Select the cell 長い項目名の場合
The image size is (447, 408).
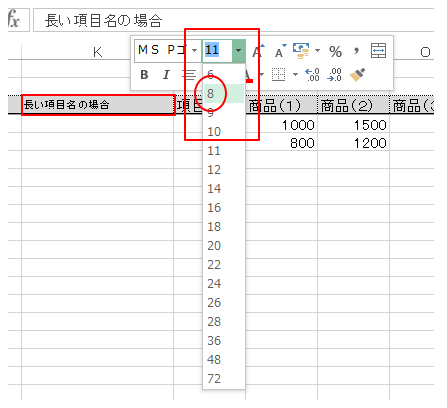pyautogui.click(x=98, y=105)
